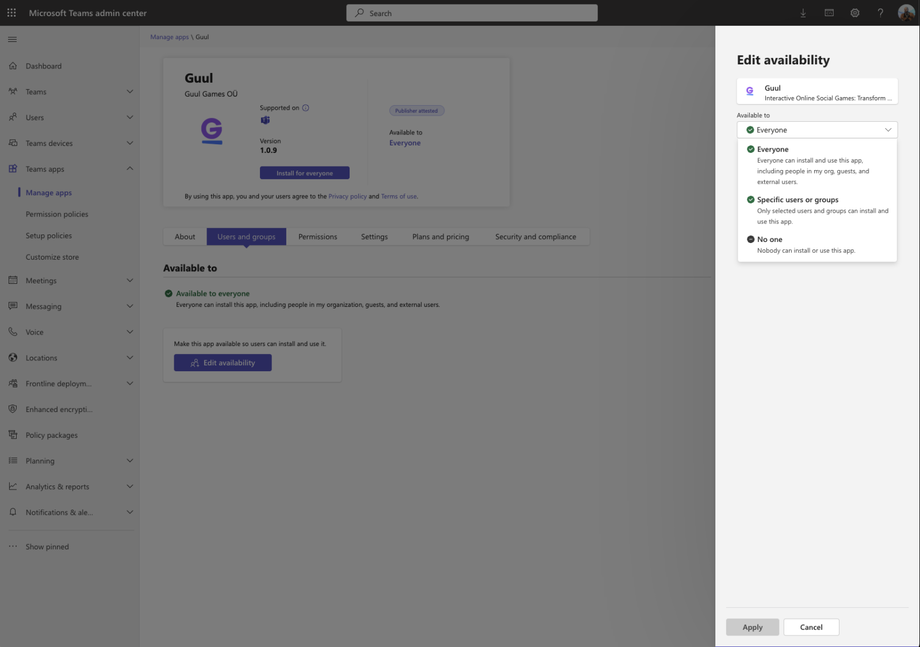Open Customize store in sidebar
This screenshot has height=647, width=920.
coord(52,257)
